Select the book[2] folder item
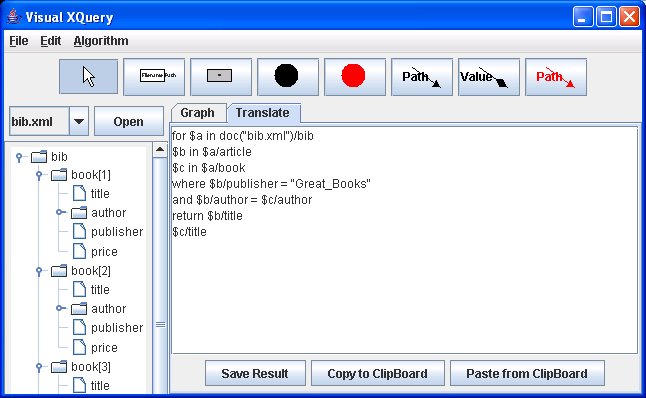The height and width of the screenshot is (398, 646). 81,271
